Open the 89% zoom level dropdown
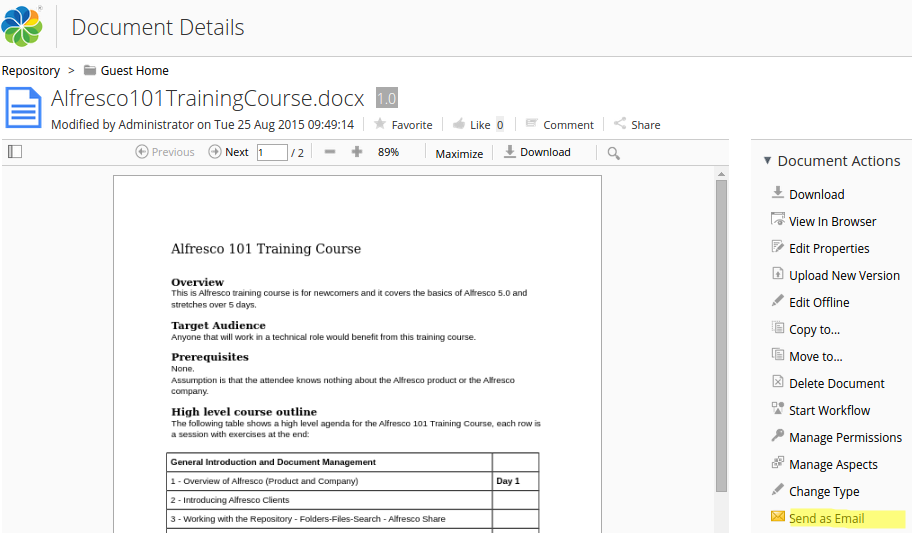 (x=389, y=152)
